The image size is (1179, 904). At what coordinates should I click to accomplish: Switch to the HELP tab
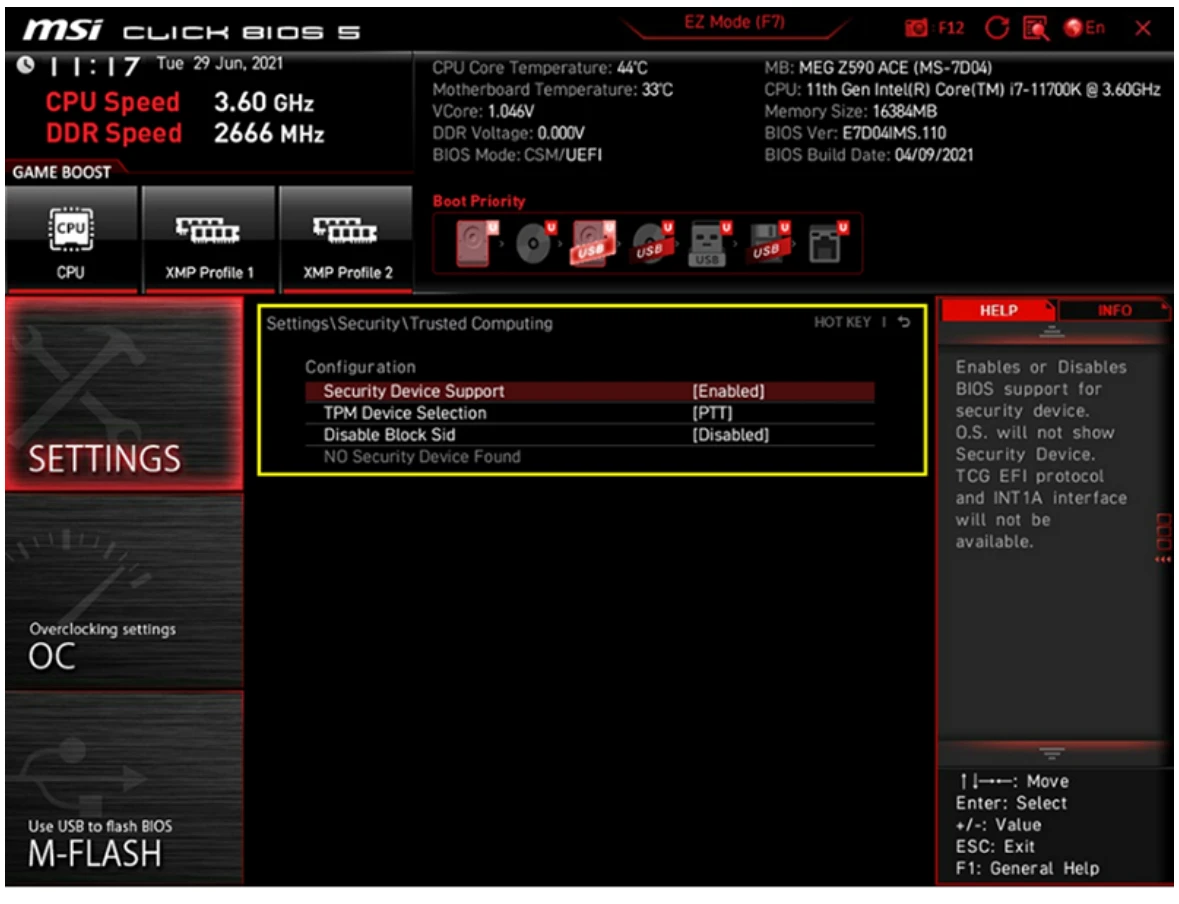click(x=997, y=311)
